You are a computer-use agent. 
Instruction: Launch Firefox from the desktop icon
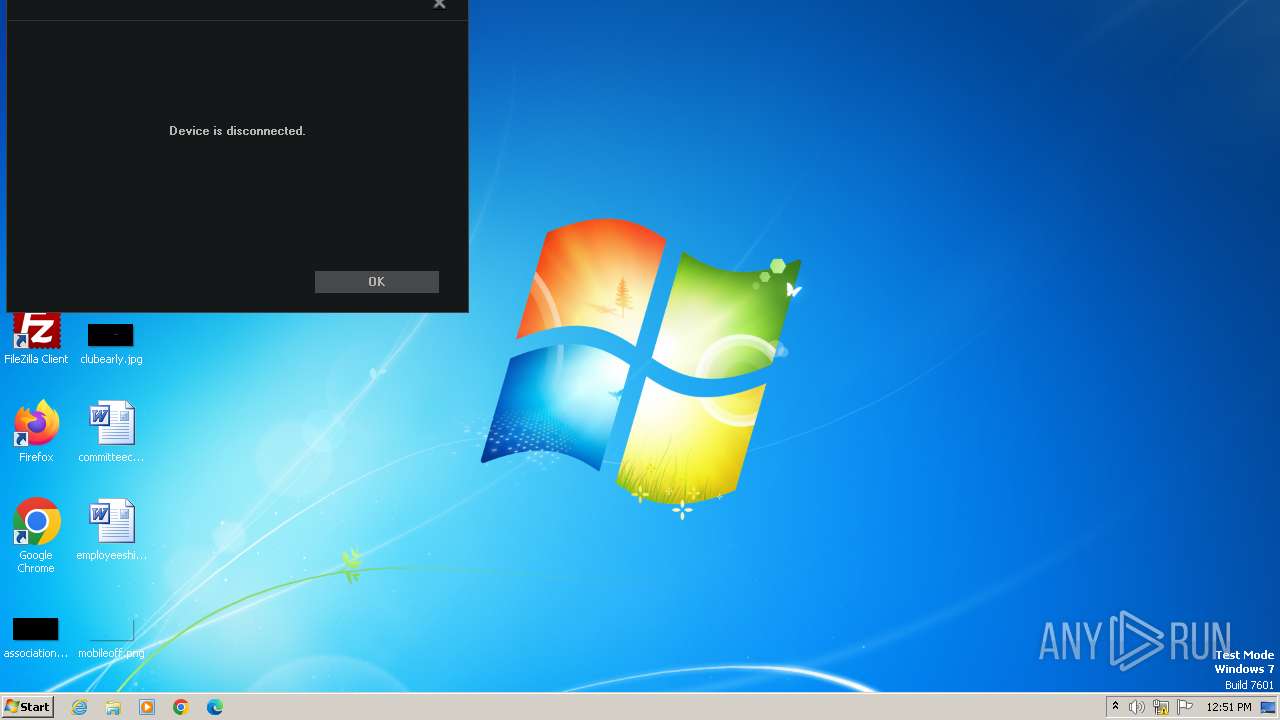pos(36,432)
